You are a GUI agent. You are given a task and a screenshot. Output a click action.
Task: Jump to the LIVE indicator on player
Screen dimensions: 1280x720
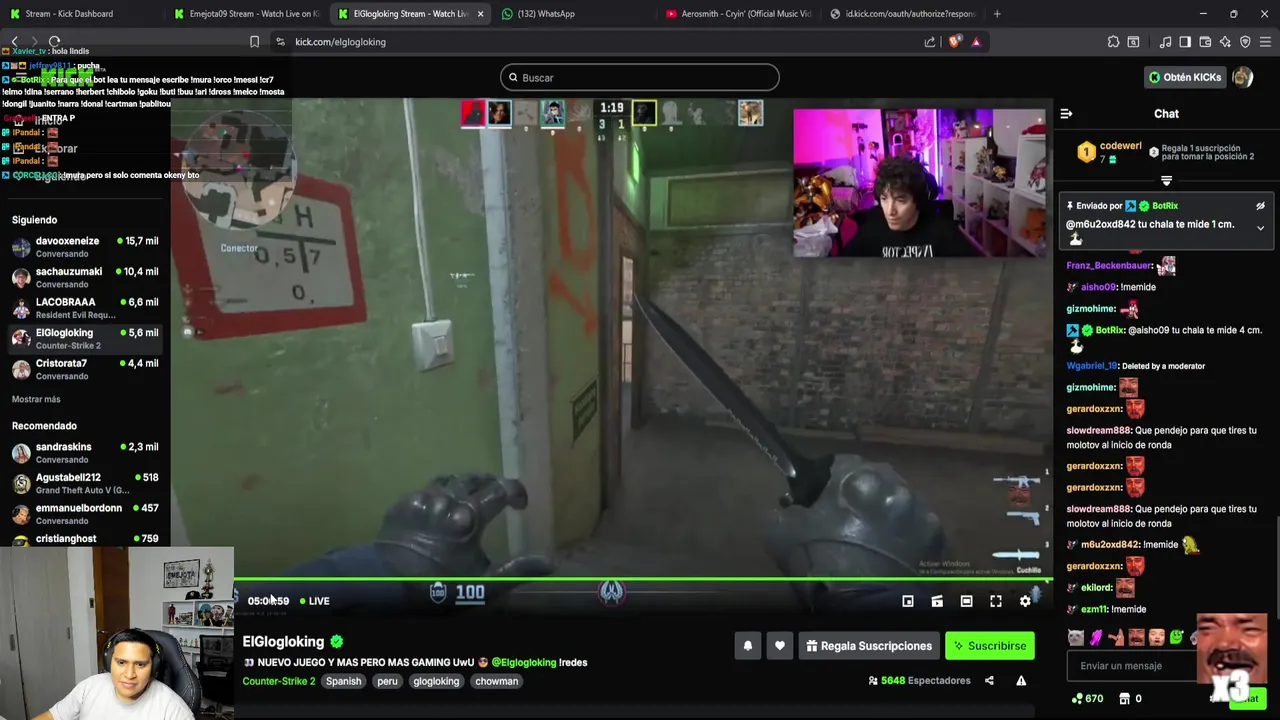pyautogui.click(x=314, y=601)
